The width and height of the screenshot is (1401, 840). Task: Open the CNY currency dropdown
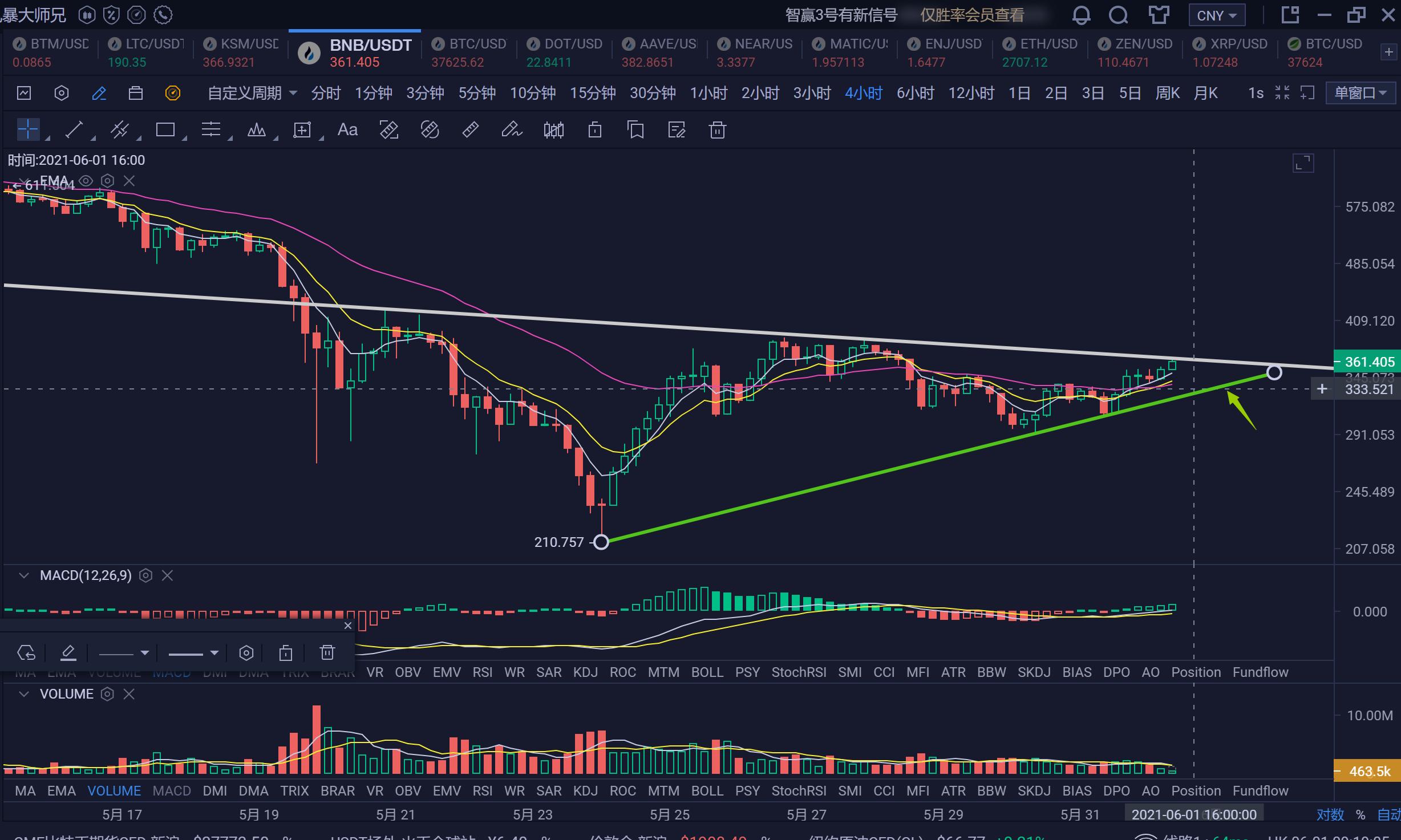click(x=1216, y=15)
